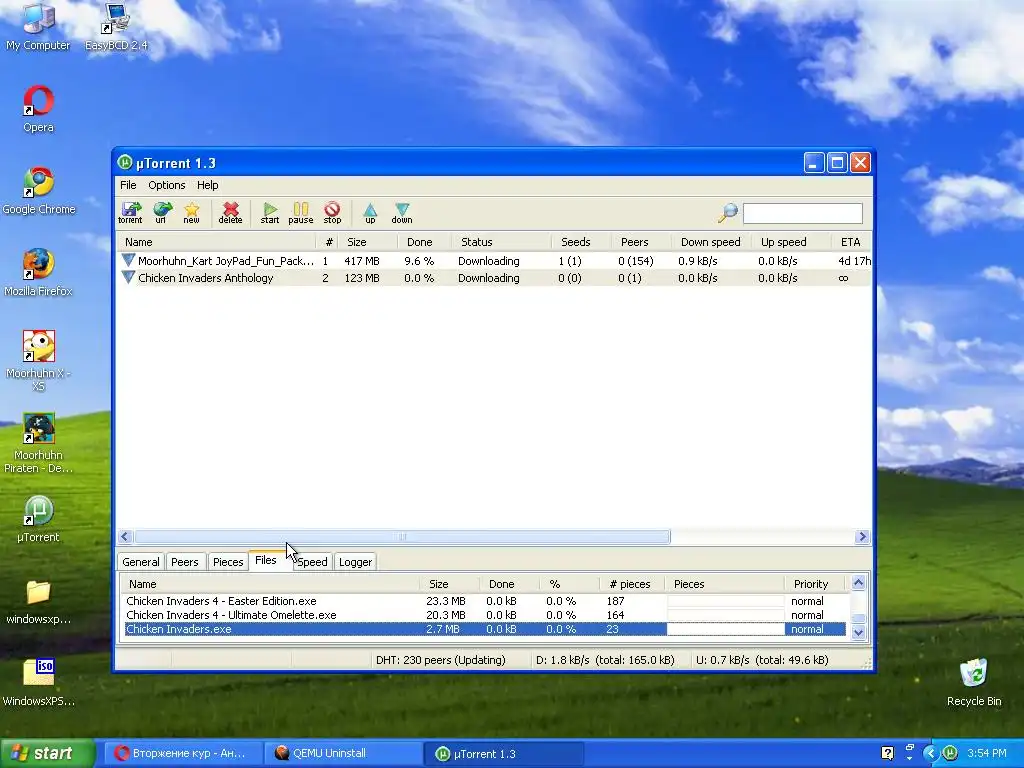Click the Stop torrent icon
This screenshot has height=768, width=1024.
pyautogui.click(x=332, y=213)
